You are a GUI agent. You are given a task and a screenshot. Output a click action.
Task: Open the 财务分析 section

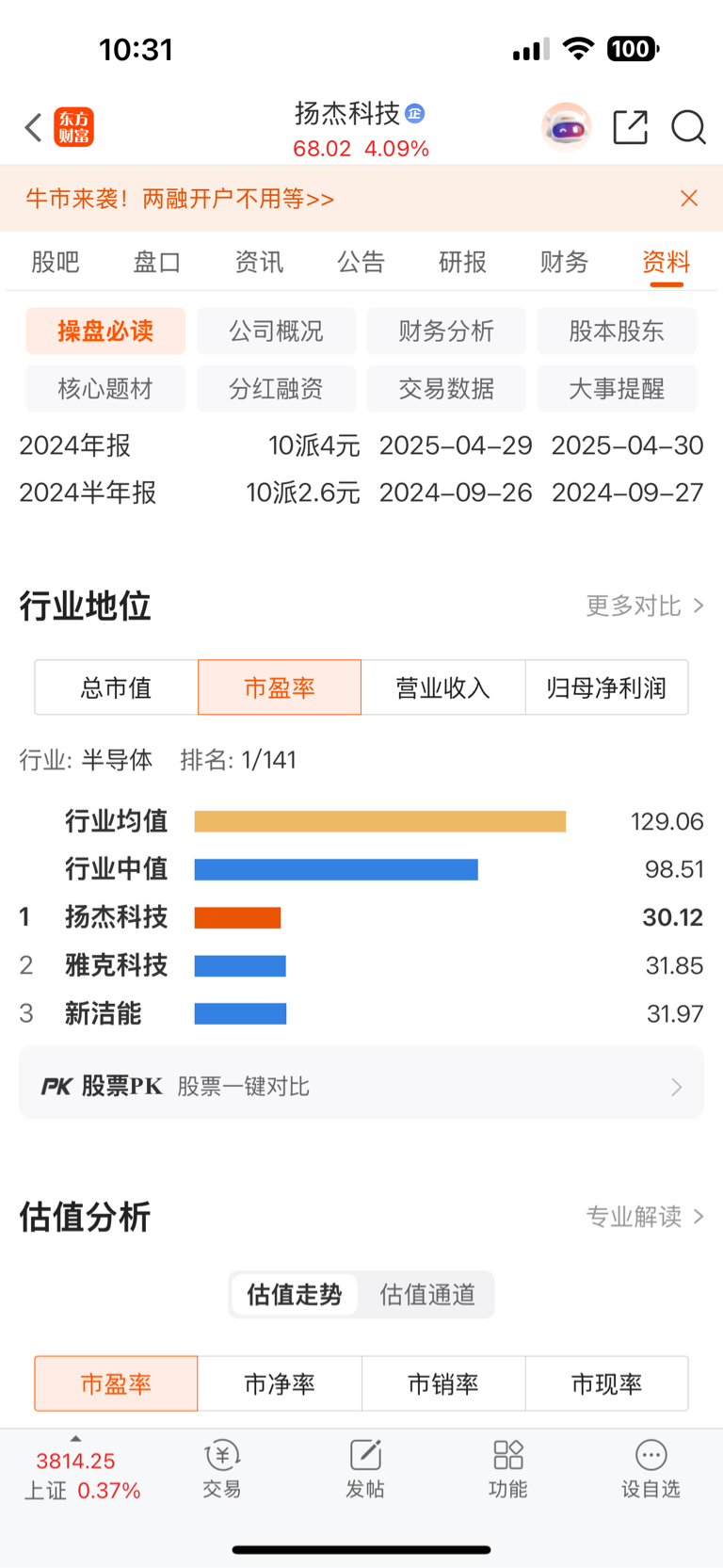tap(446, 331)
